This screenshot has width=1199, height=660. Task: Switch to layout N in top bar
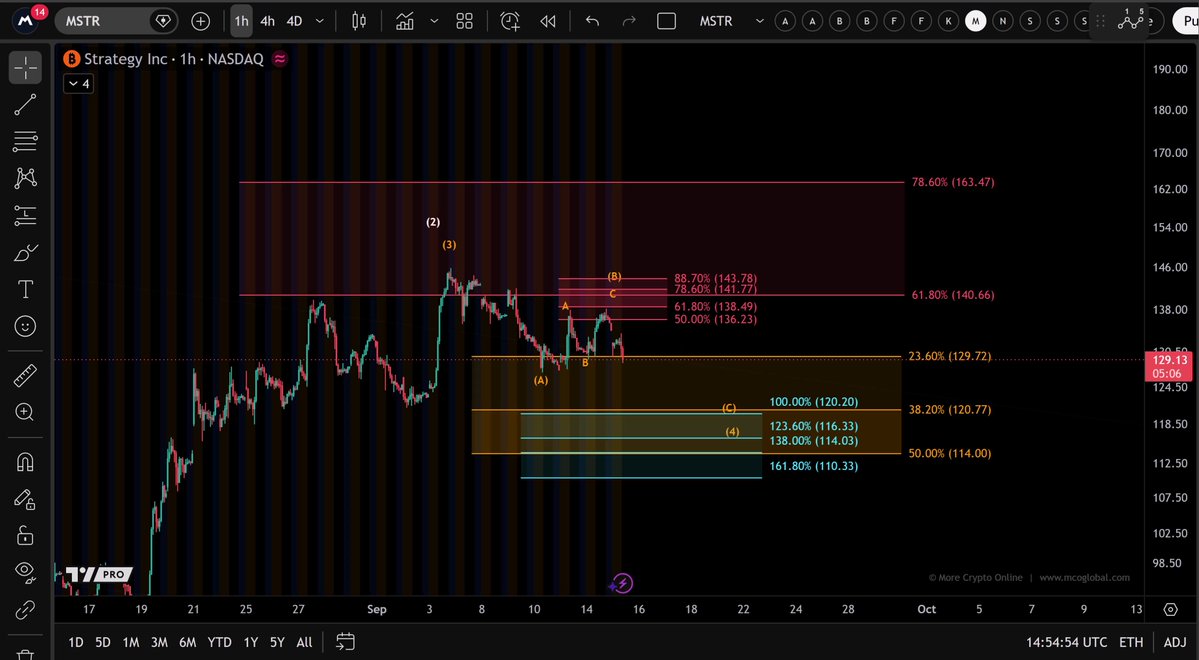[1003, 21]
